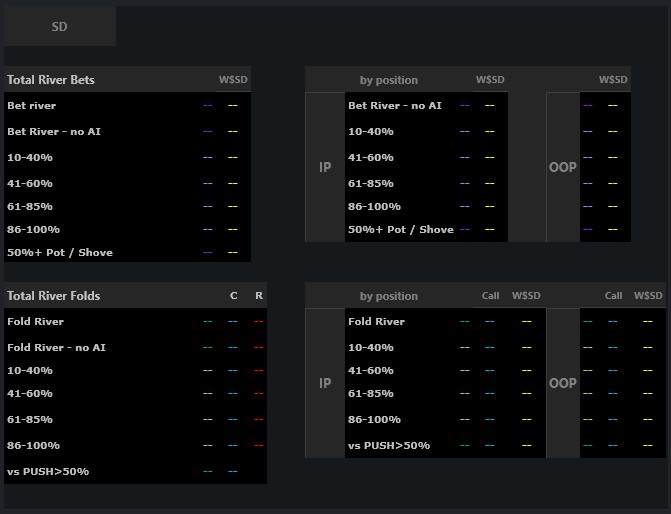Click the Bet river row label
The image size is (671, 514).
32,105
